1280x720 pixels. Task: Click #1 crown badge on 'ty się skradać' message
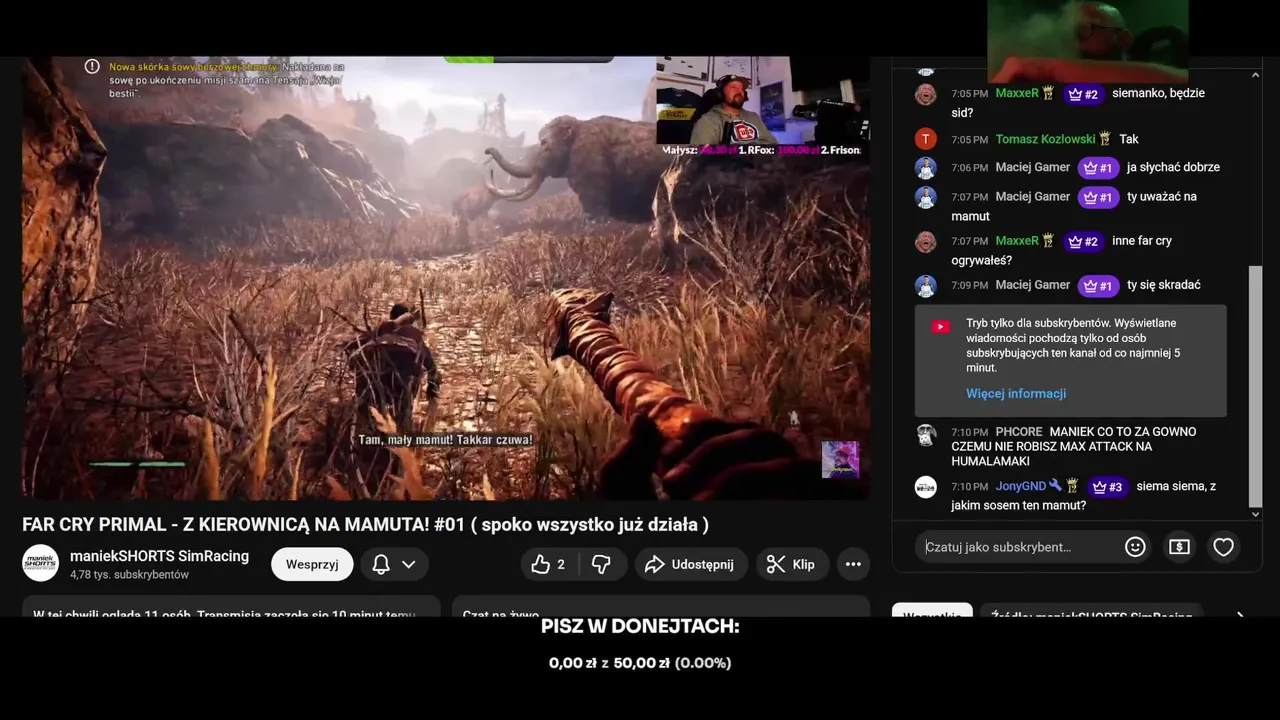[x=1098, y=285]
